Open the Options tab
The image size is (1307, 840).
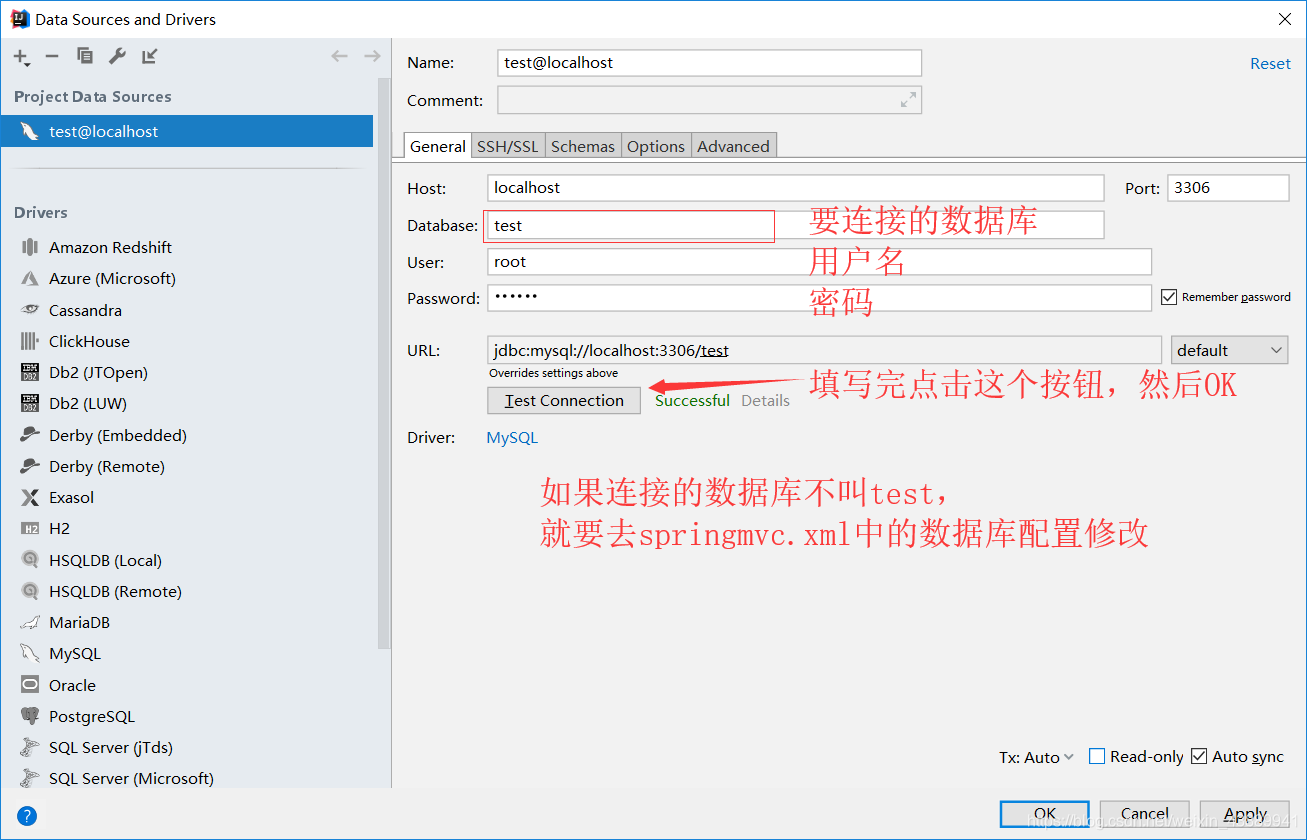pos(656,146)
